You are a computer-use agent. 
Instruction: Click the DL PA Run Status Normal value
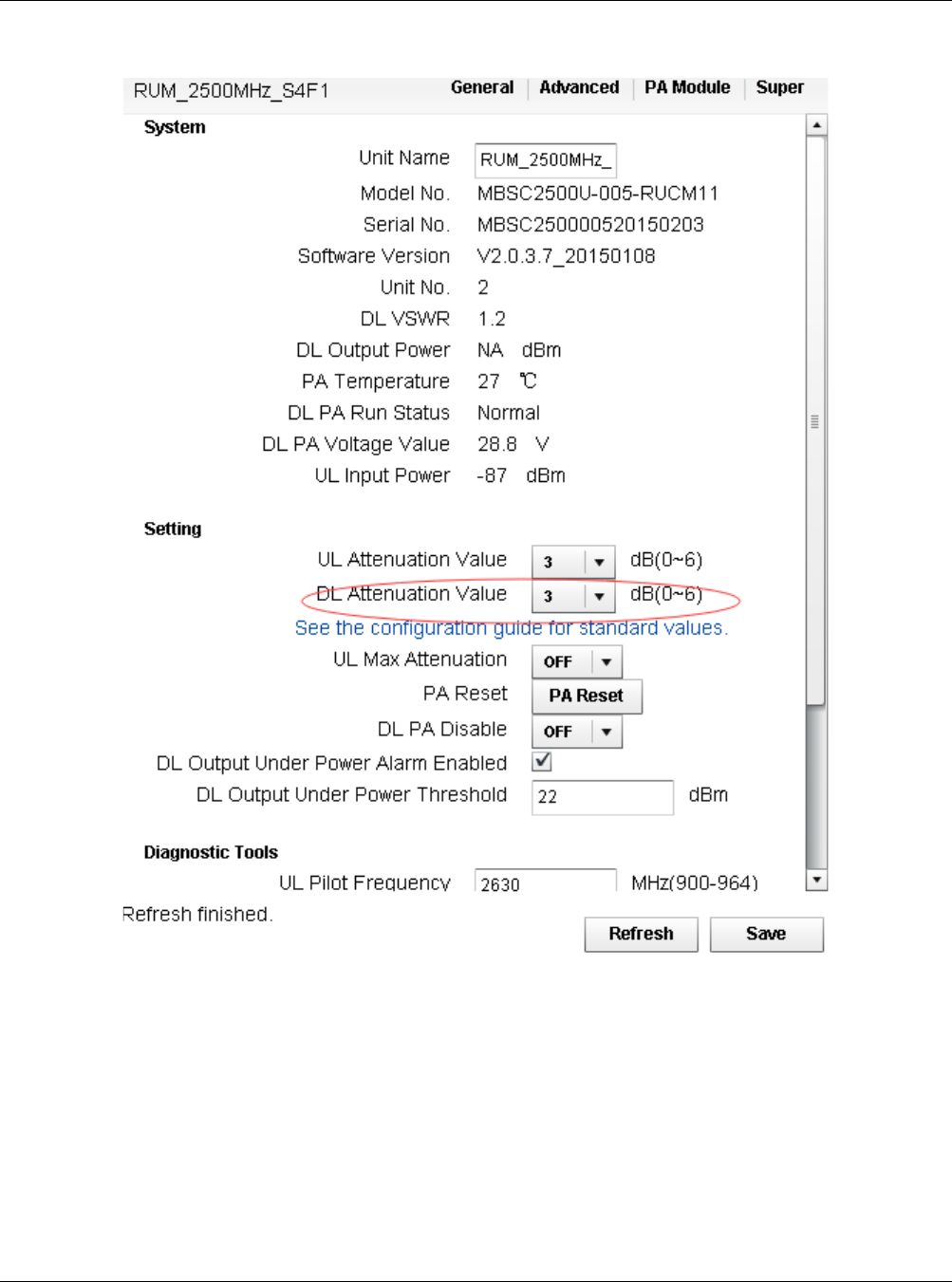pyautogui.click(x=509, y=413)
